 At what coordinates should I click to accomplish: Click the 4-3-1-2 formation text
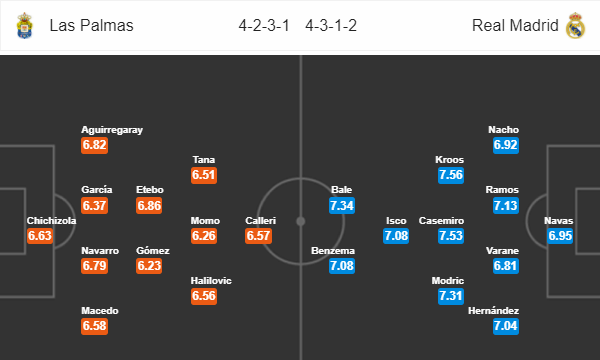pos(331,26)
